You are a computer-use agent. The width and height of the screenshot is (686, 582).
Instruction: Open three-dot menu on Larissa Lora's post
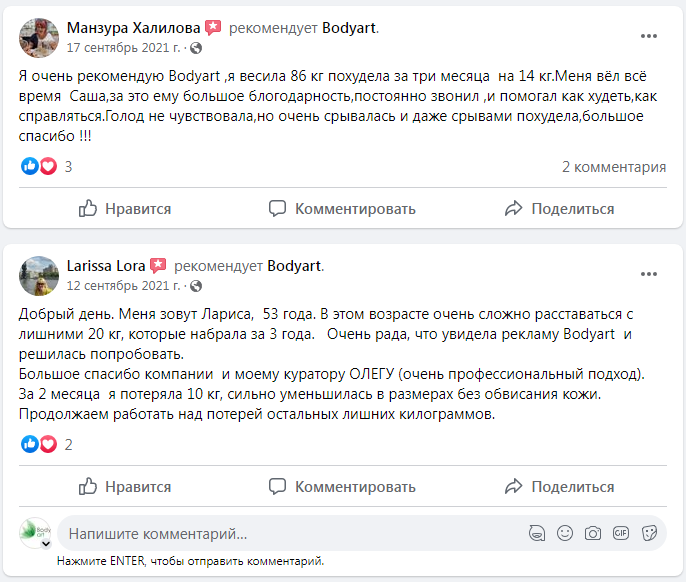pyautogui.click(x=649, y=272)
